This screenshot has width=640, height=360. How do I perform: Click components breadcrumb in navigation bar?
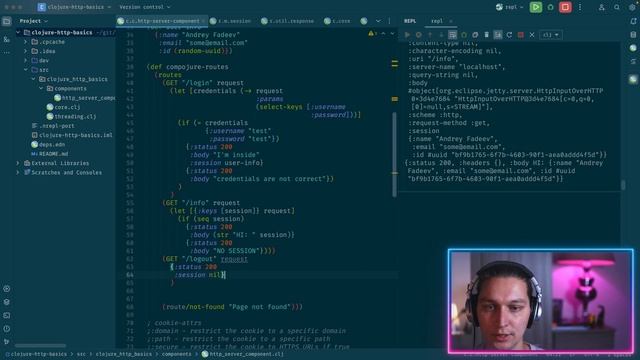tap(176, 354)
